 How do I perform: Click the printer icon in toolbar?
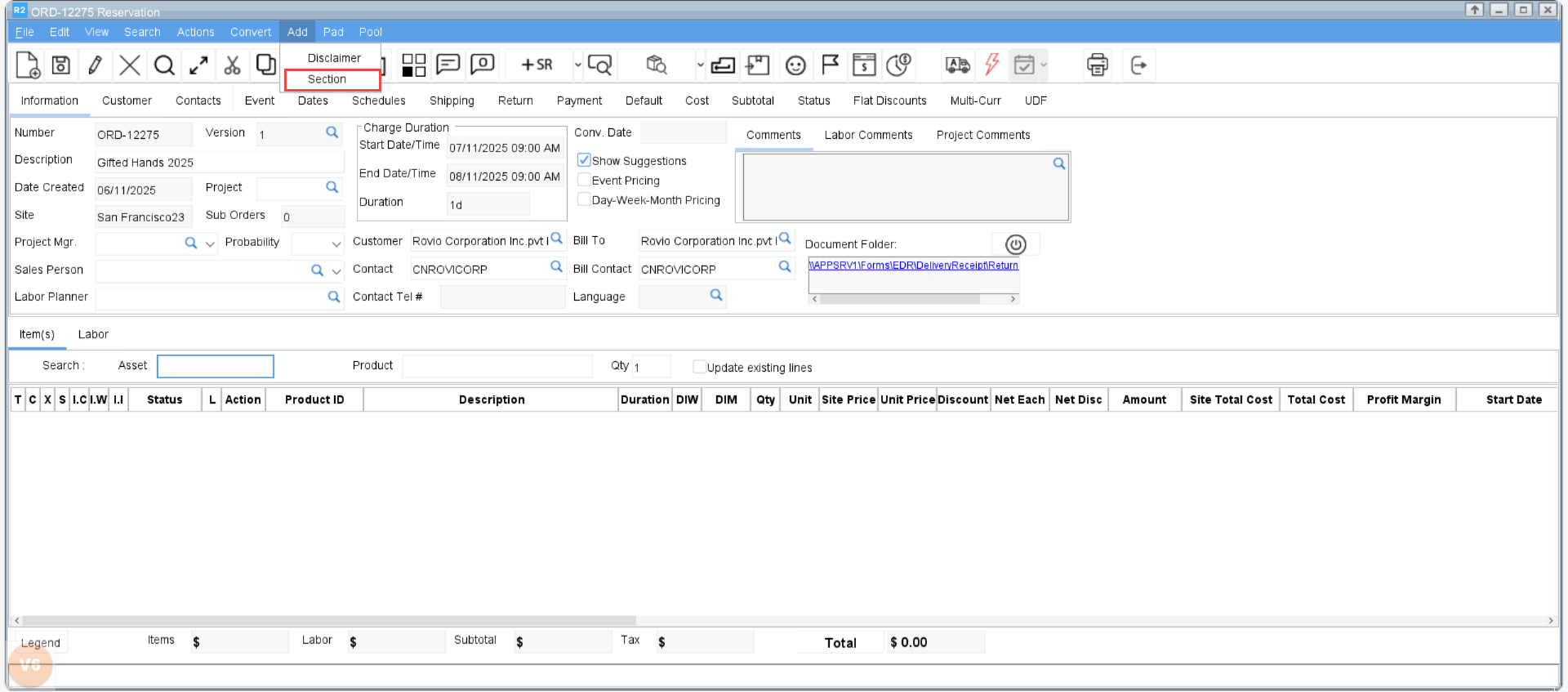(x=1097, y=65)
